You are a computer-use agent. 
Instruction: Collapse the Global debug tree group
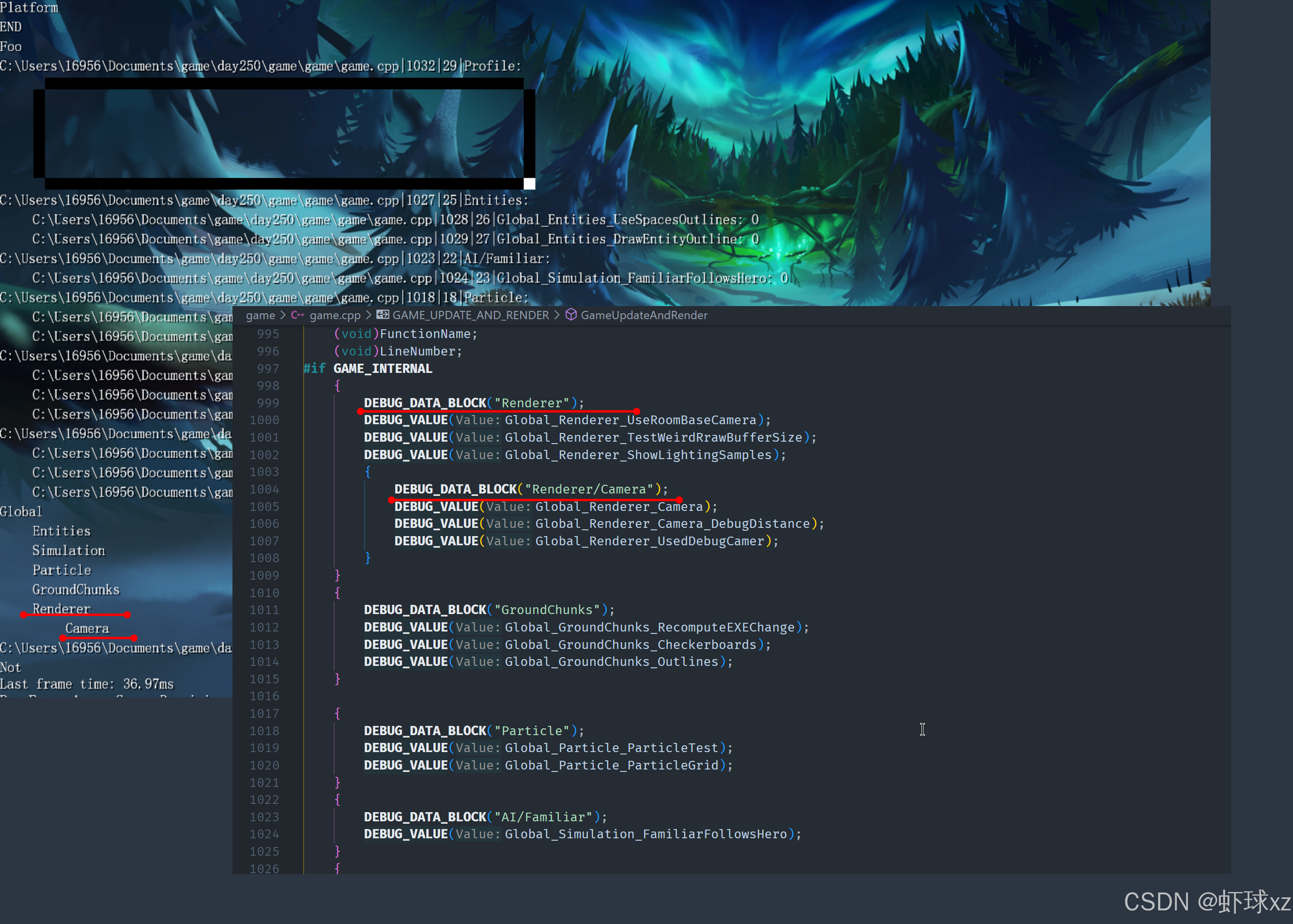tap(21, 511)
